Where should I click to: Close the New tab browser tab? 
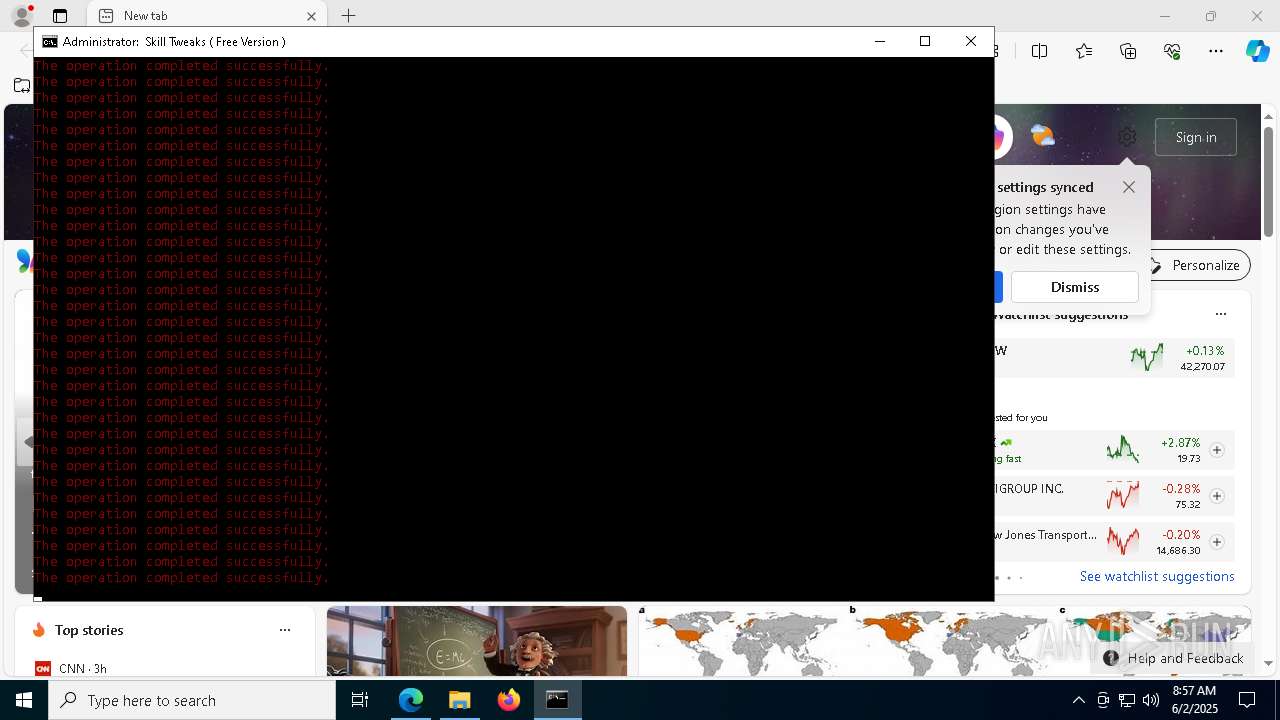coord(311,16)
